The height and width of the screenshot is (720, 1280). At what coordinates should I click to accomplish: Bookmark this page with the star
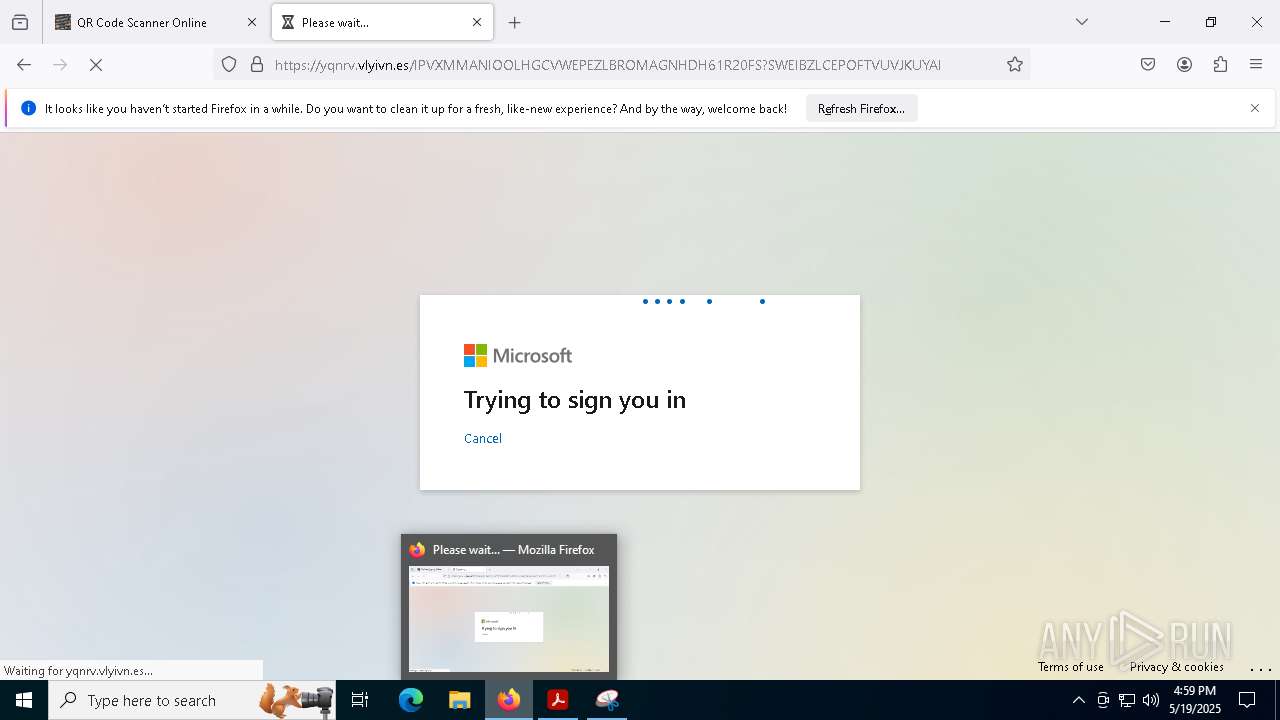(x=1015, y=64)
